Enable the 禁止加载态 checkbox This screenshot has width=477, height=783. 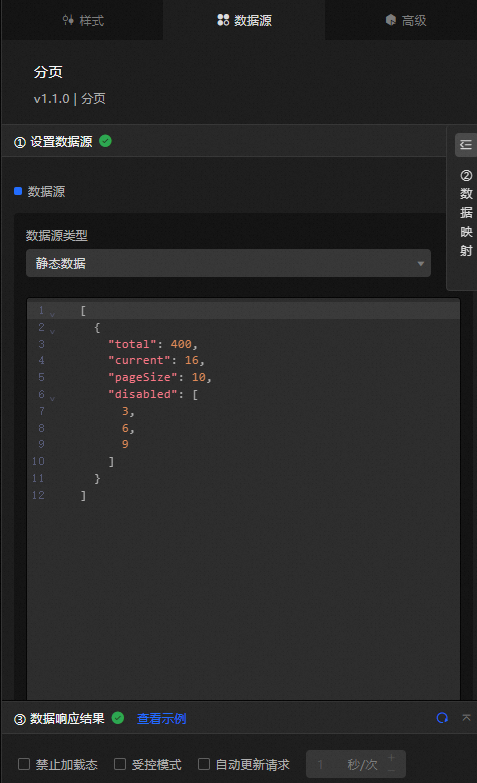pos(24,764)
